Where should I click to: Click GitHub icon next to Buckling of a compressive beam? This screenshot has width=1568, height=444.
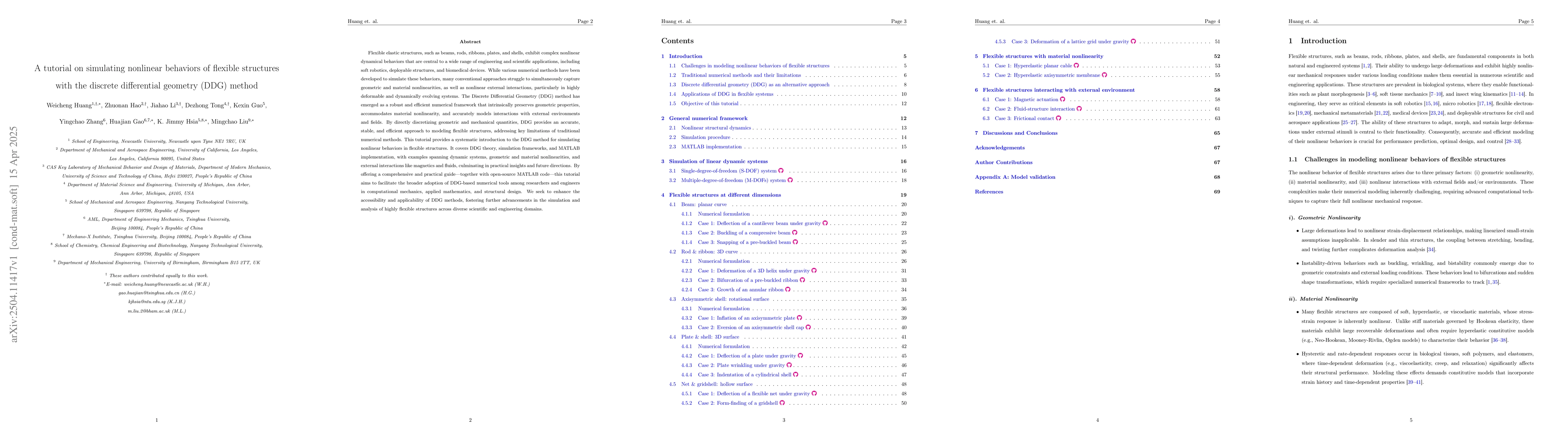coord(795,233)
